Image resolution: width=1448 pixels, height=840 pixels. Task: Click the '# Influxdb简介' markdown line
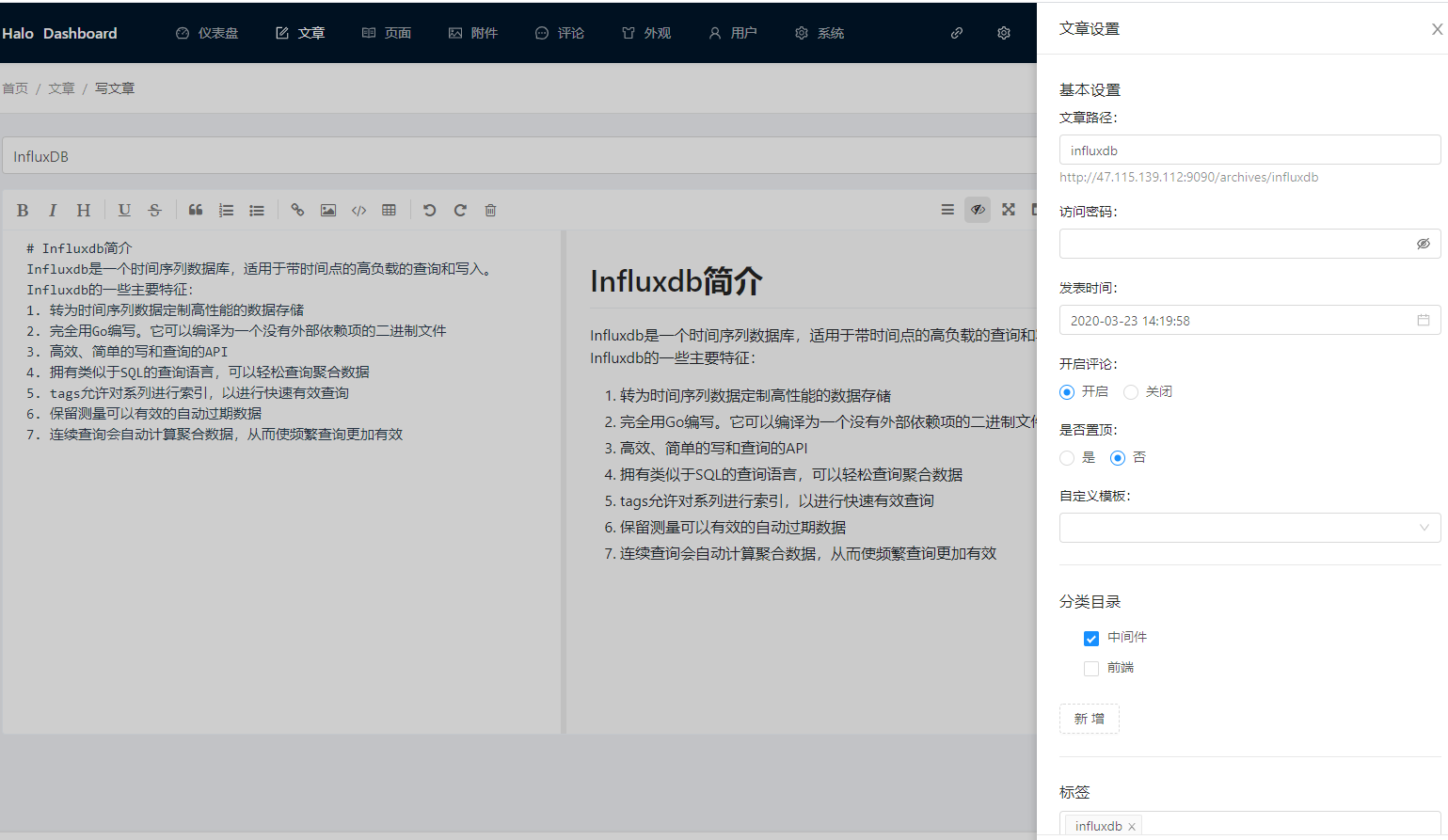pyautogui.click(x=79, y=248)
